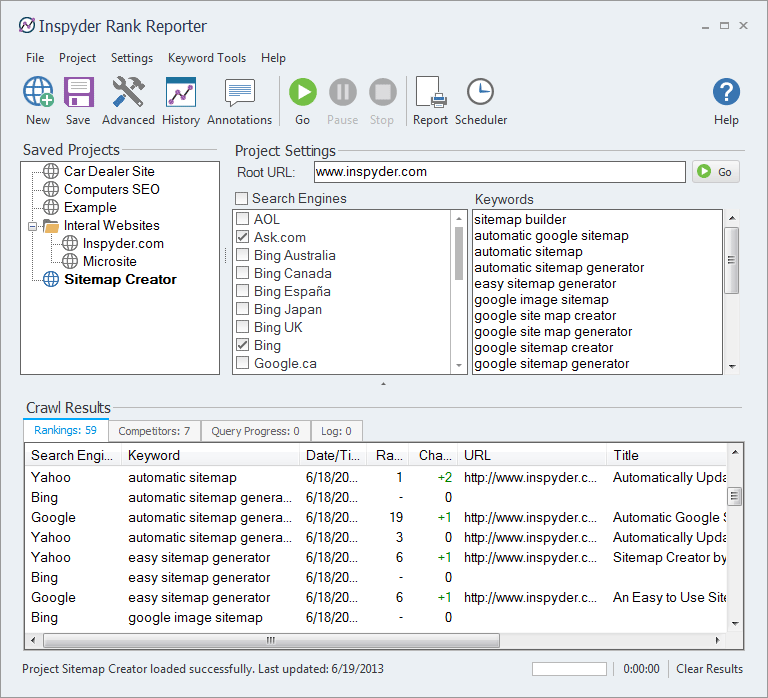Click search engines list scroll up arrow
This screenshot has height=698, width=768.
point(459,218)
